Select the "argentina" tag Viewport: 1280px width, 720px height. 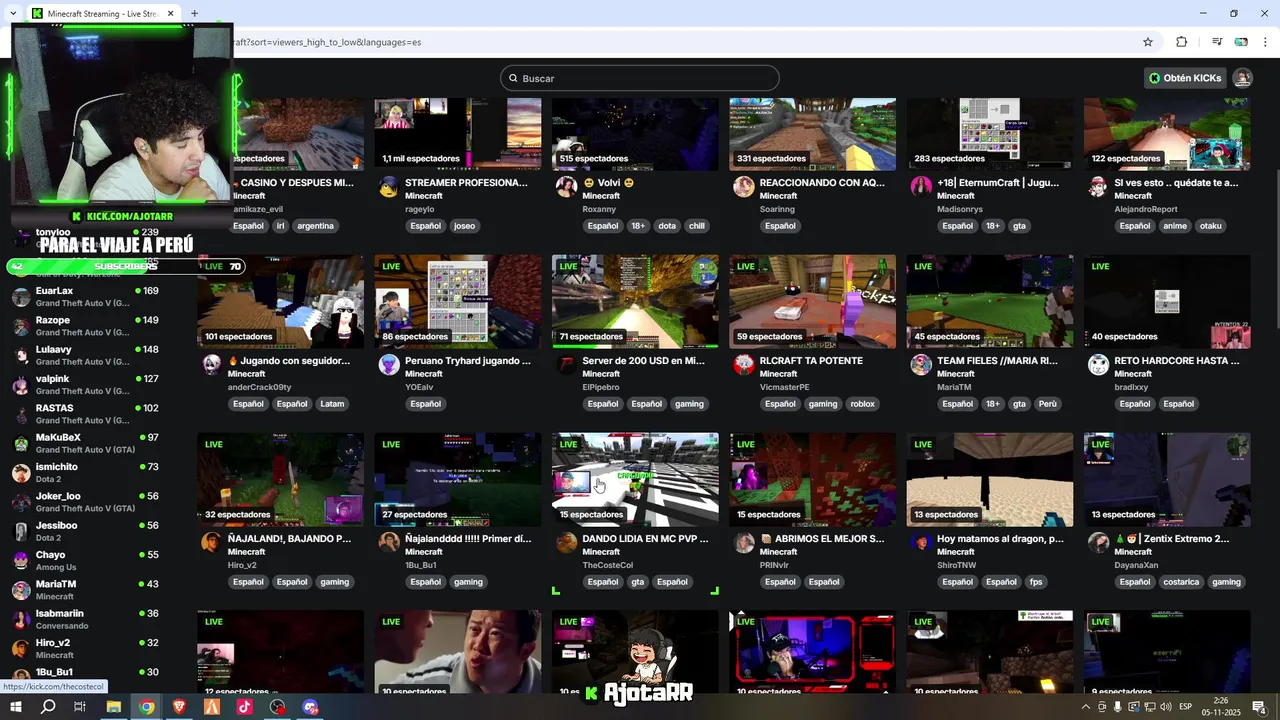tap(315, 226)
